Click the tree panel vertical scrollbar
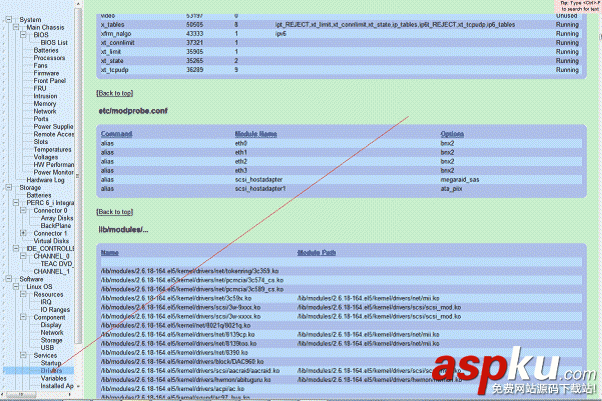602x401 pixels. (x=78, y=175)
